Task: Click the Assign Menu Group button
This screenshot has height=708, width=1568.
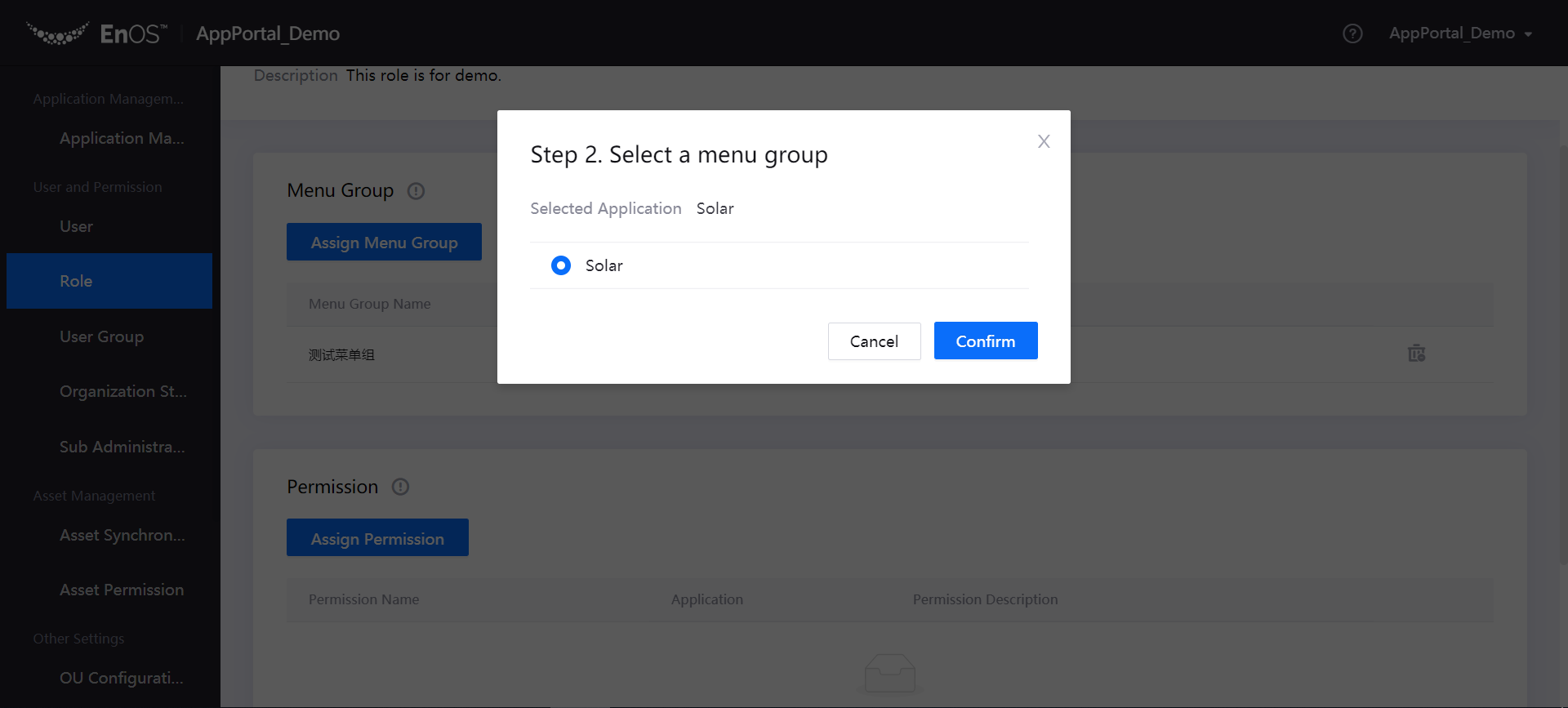Action: coord(384,243)
